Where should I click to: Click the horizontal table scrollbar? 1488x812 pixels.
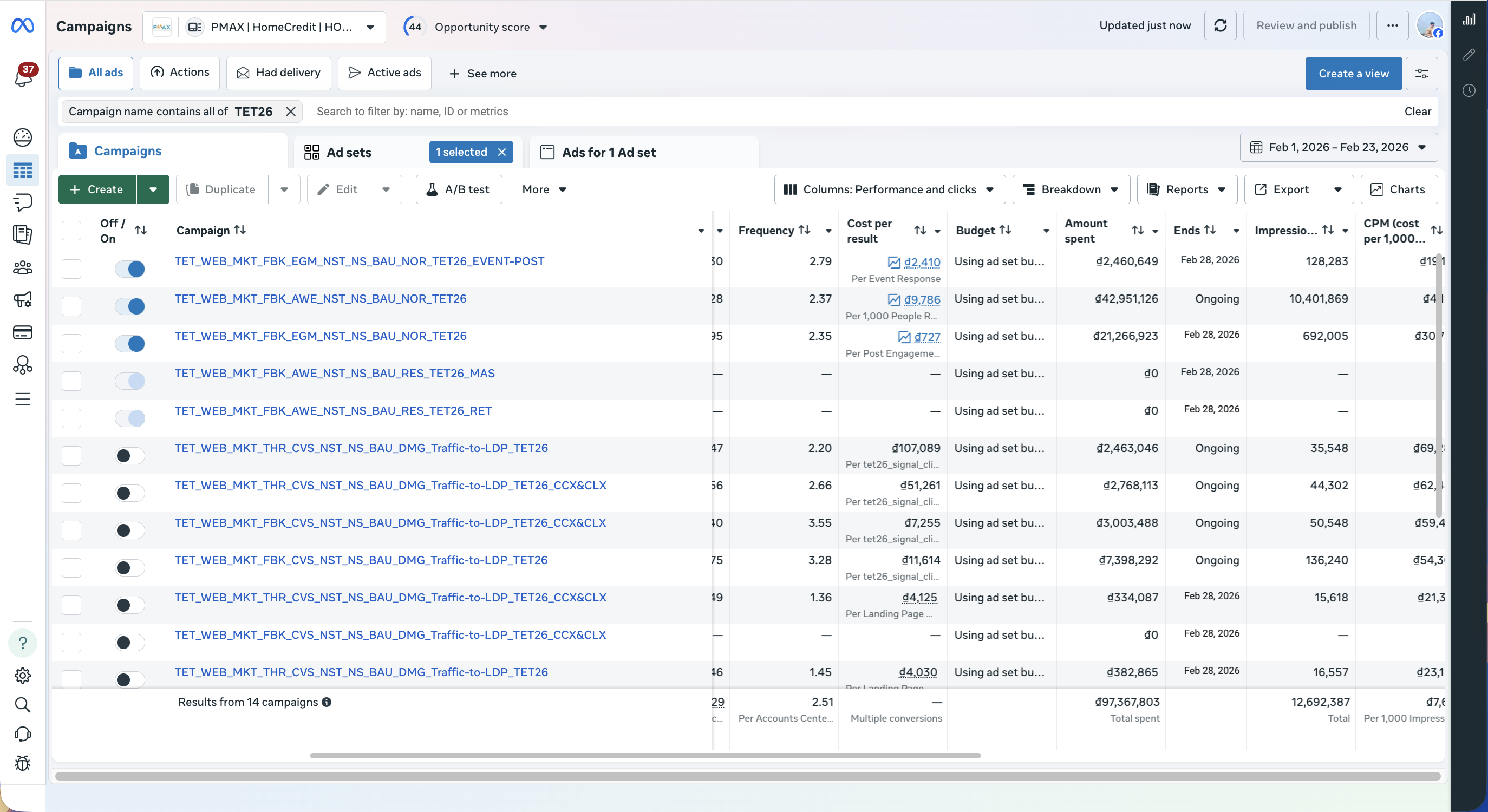pyautogui.click(x=645, y=755)
